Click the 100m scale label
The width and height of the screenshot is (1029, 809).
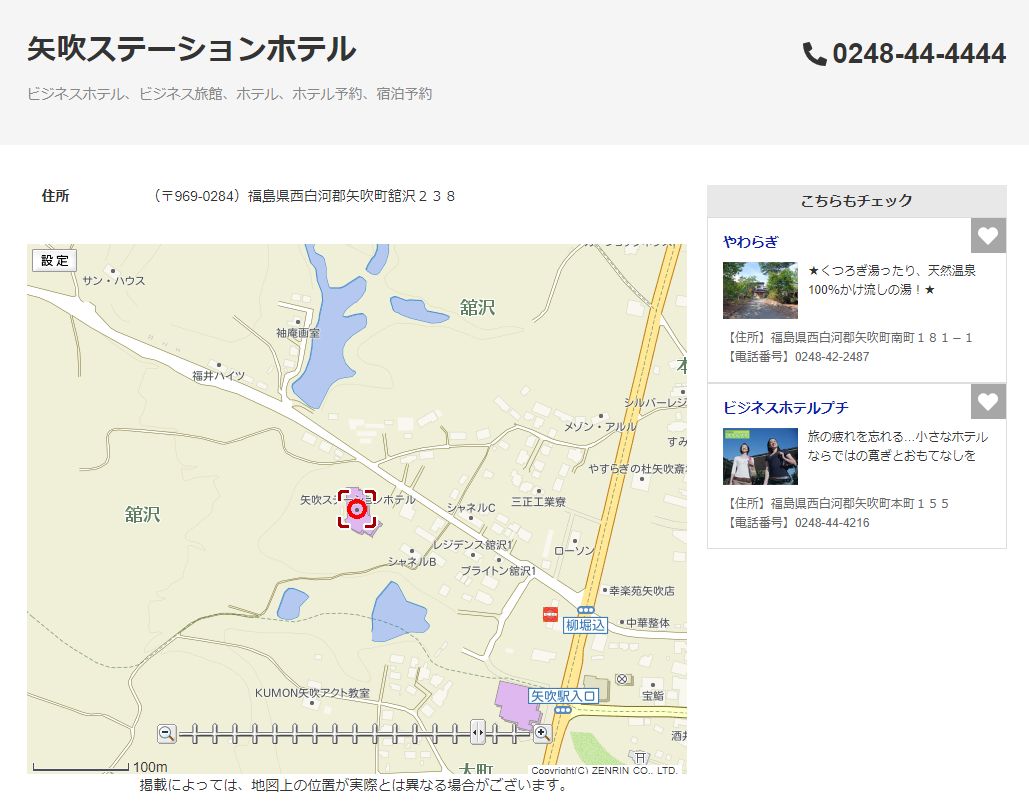click(x=150, y=767)
